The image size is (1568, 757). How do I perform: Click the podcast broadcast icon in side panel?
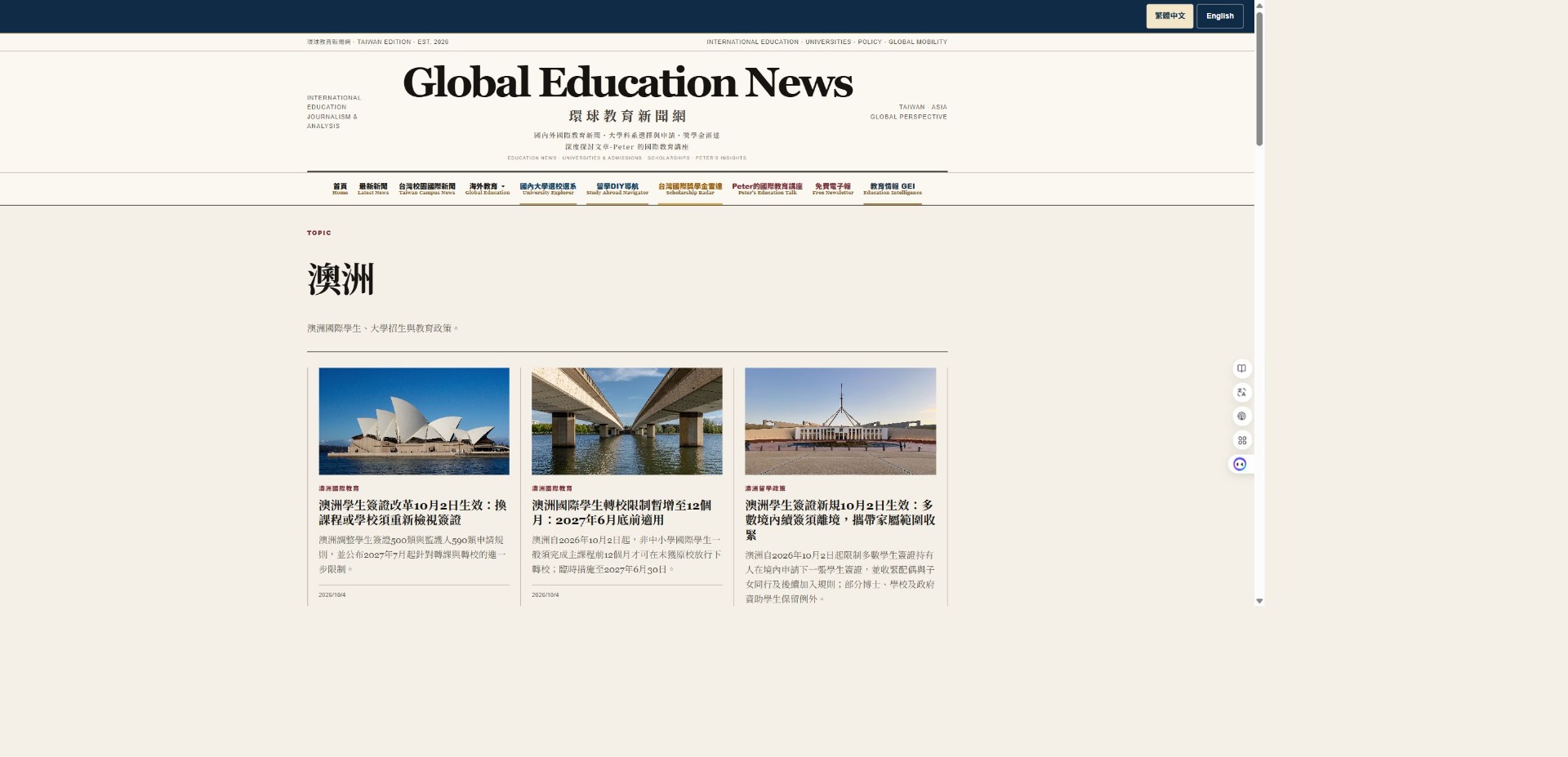click(1241, 416)
